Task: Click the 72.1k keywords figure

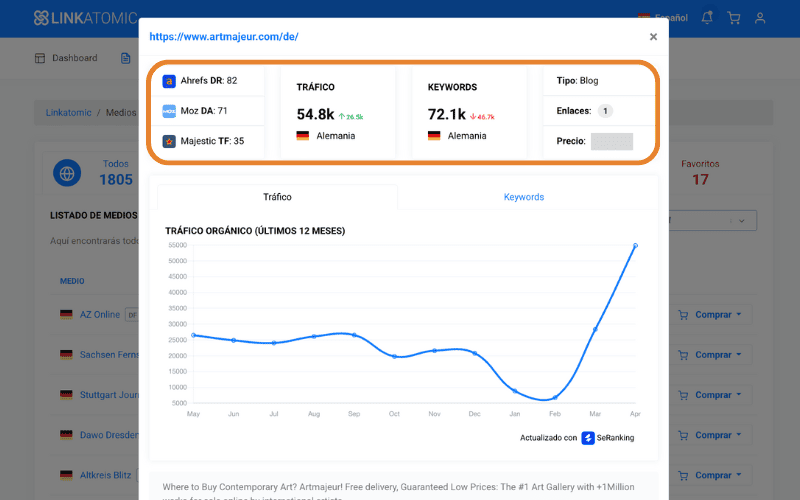Action: [446, 114]
